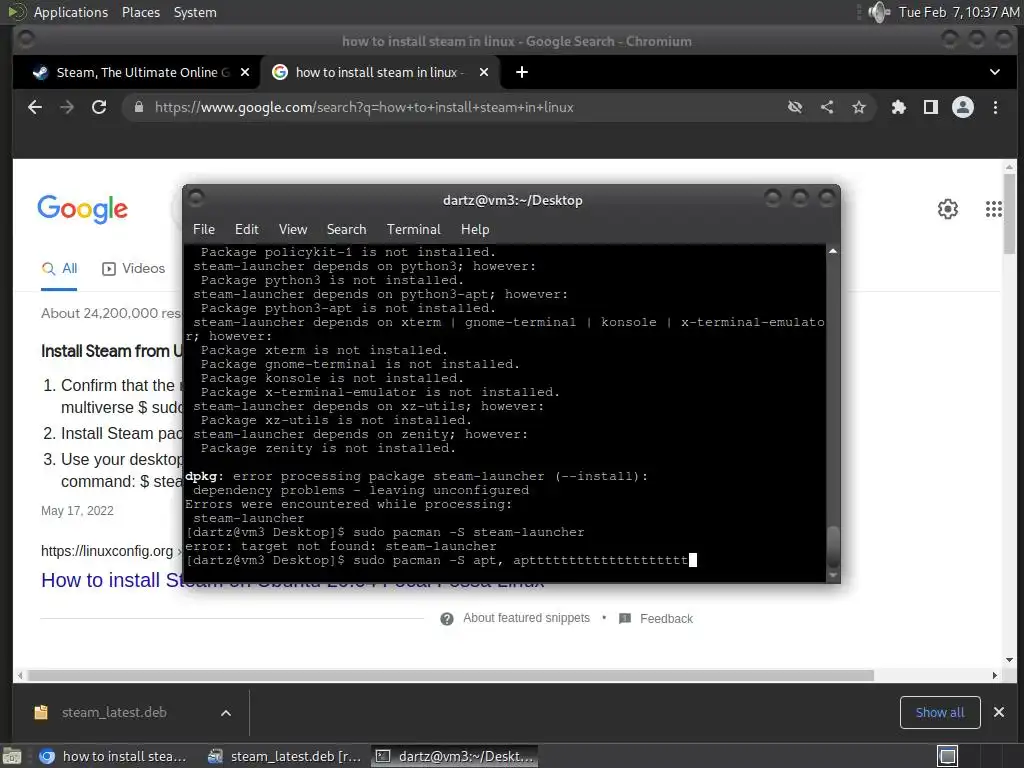Screen dimensions: 1024x768
Task: Open the terminal Help menu
Action: [475, 229]
